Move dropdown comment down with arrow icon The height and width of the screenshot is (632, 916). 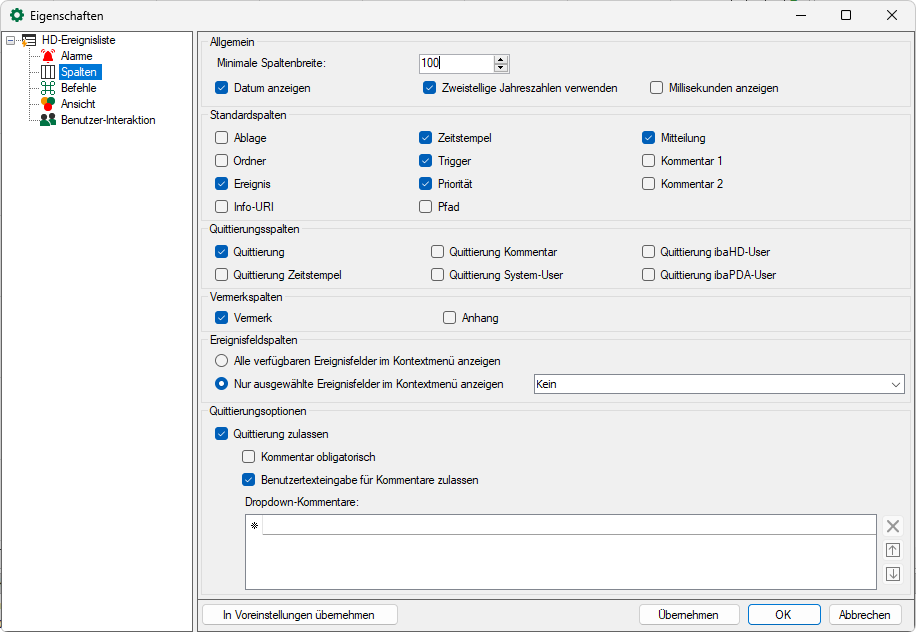[x=893, y=574]
